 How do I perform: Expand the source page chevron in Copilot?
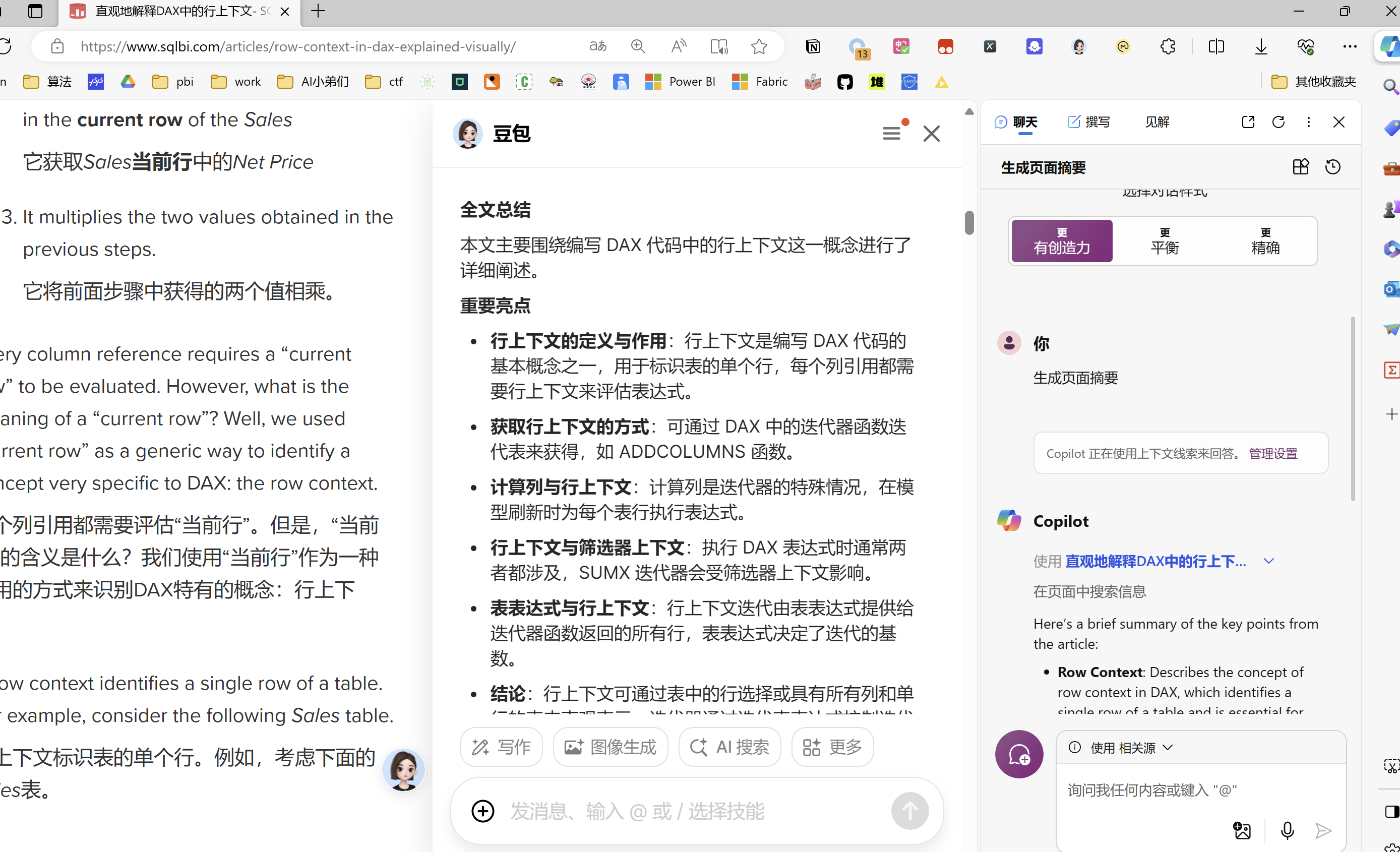(x=1269, y=561)
